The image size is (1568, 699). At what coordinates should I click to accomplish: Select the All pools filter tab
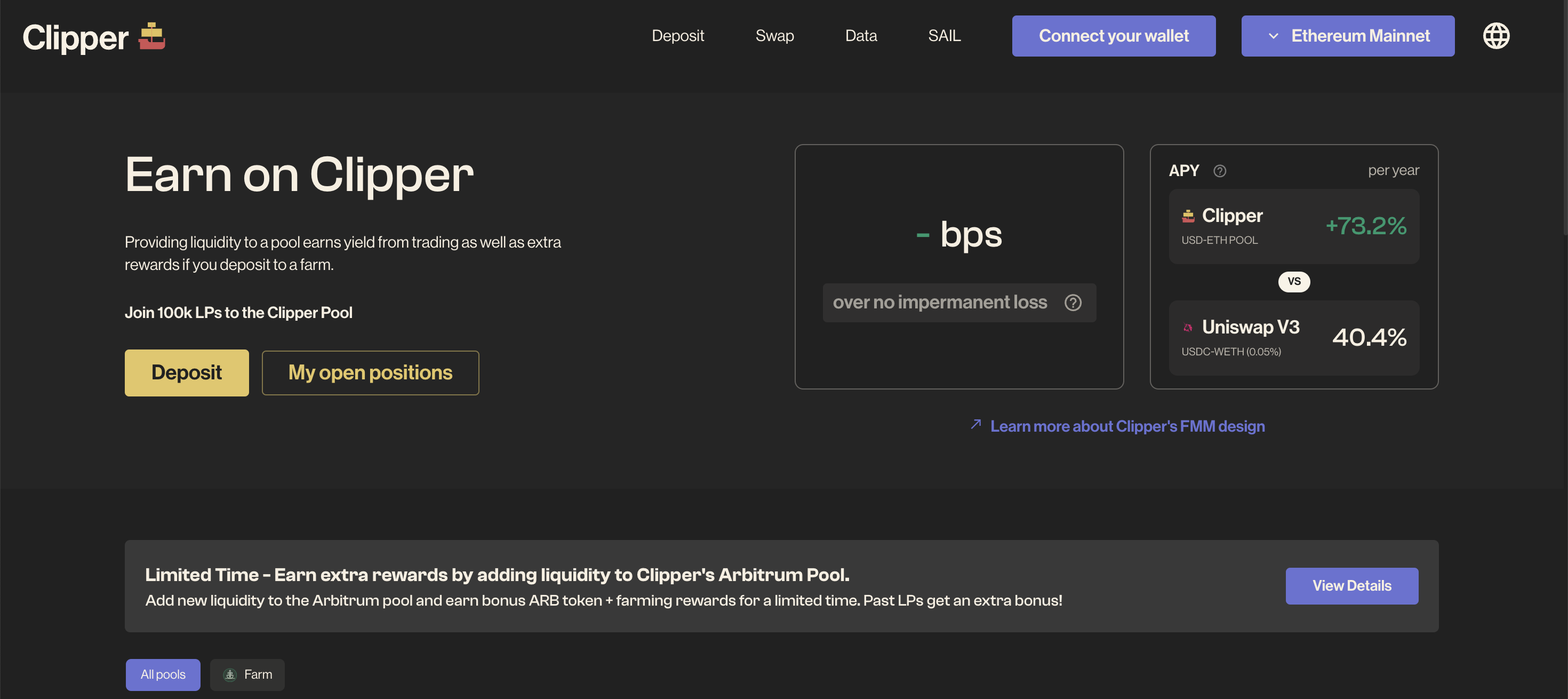click(x=163, y=674)
